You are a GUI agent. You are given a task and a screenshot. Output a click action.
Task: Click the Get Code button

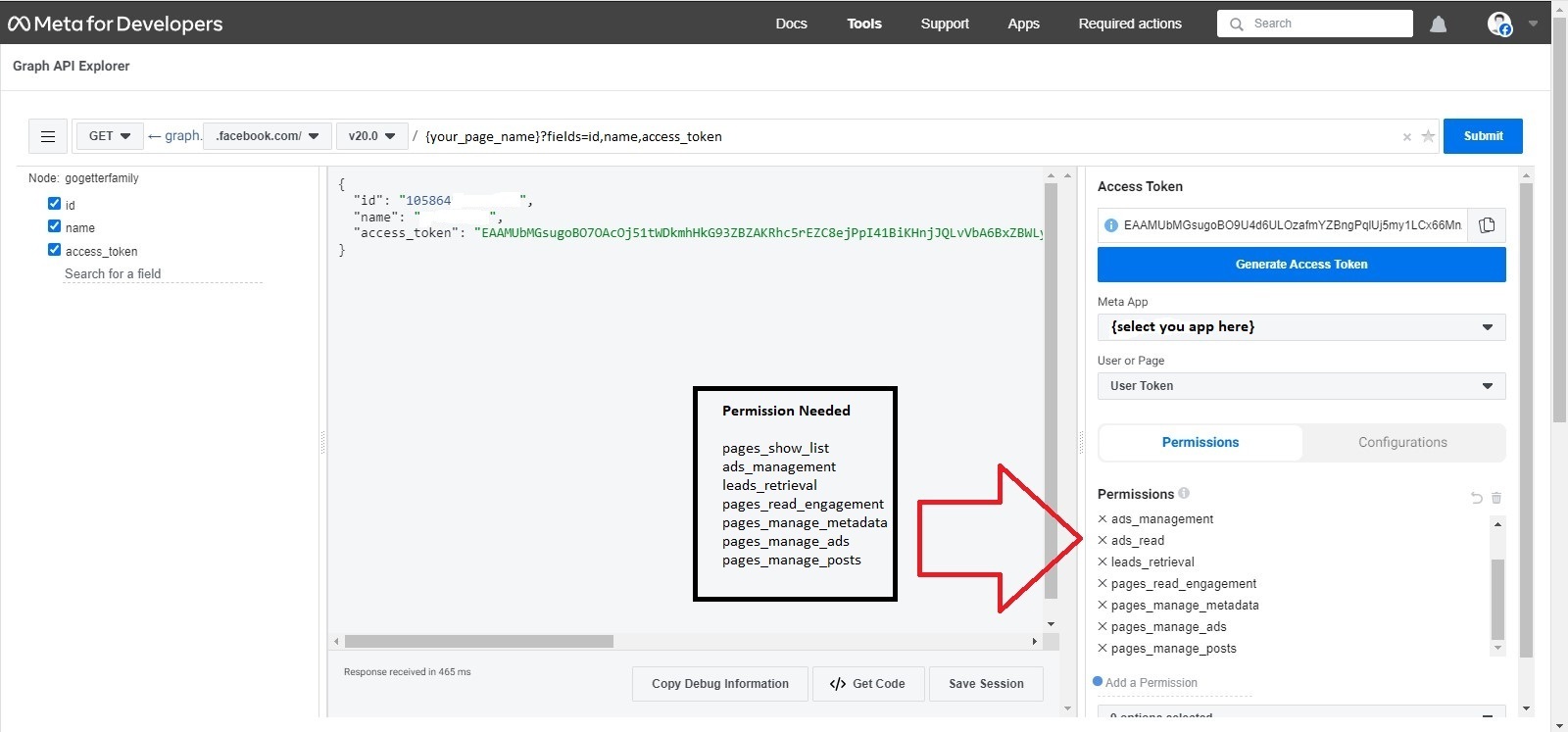tap(868, 684)
